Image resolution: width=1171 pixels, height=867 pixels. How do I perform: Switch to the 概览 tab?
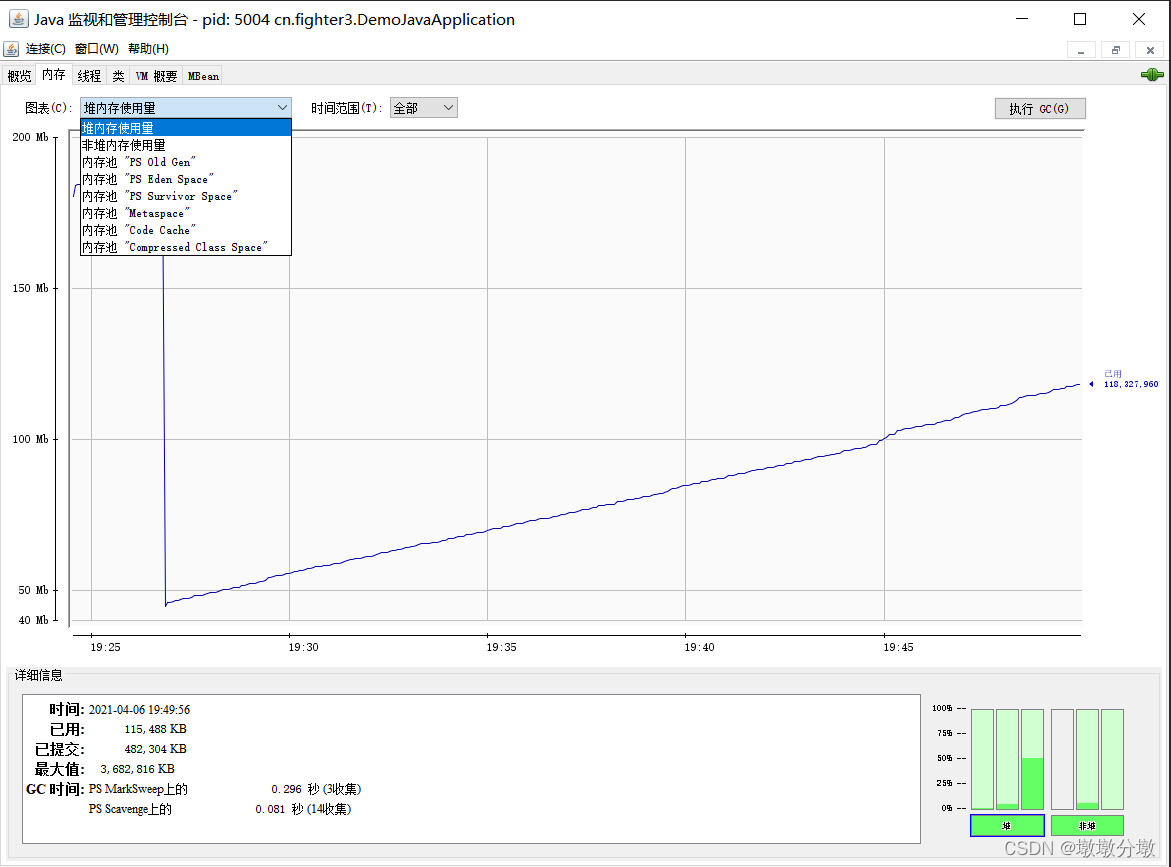[19, 76]
